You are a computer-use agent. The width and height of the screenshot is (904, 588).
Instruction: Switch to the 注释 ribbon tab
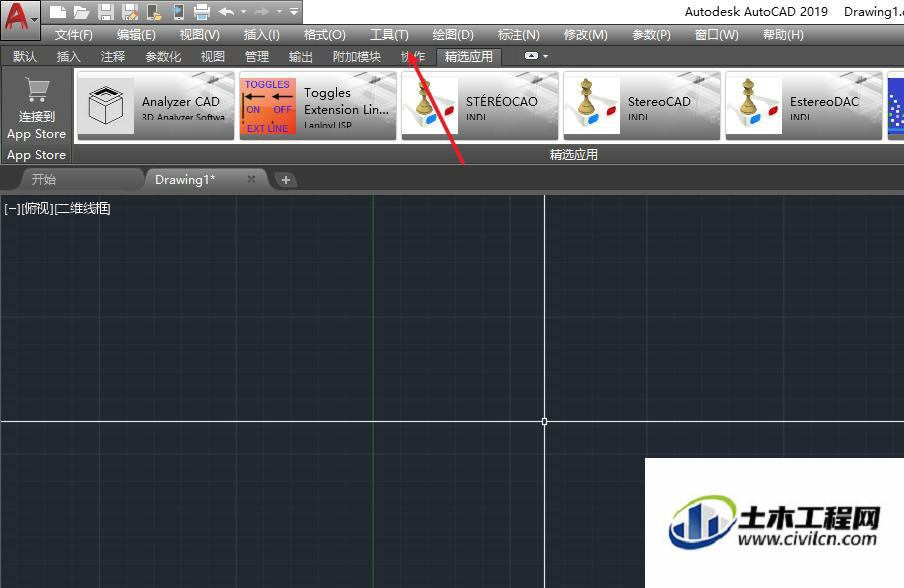click(112, 56)
